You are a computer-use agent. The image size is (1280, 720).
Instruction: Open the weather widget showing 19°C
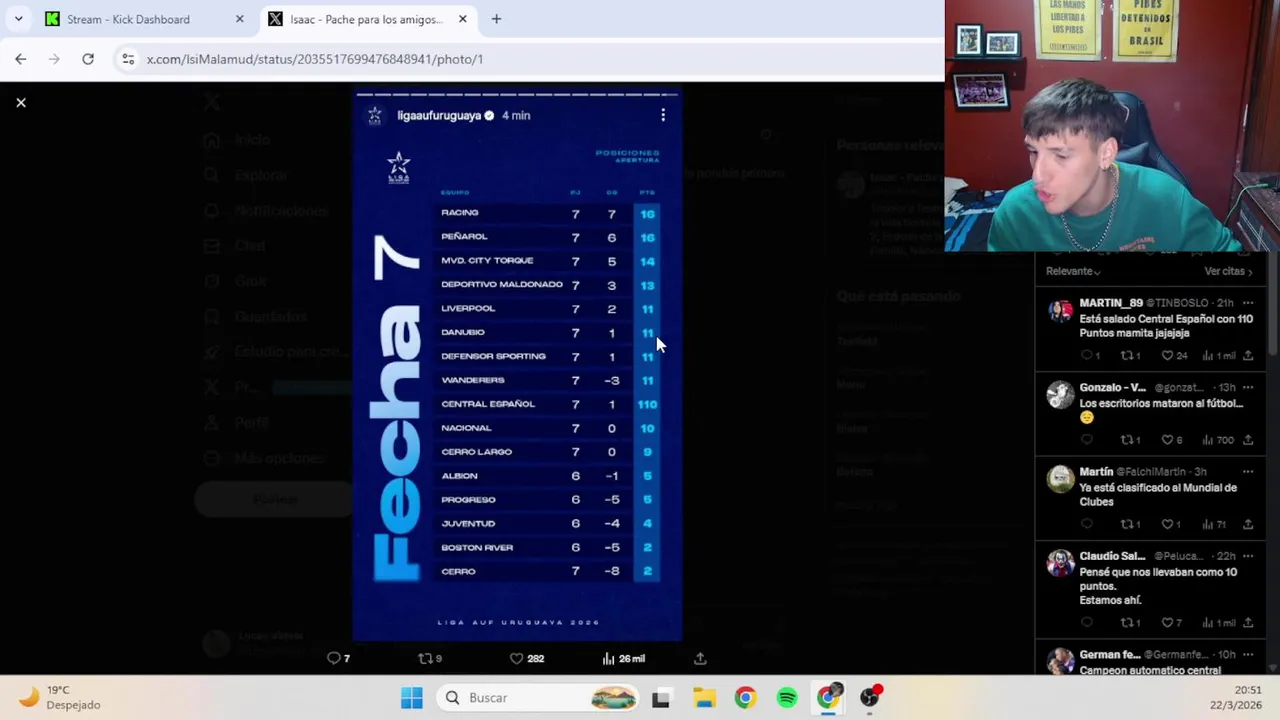60,698
